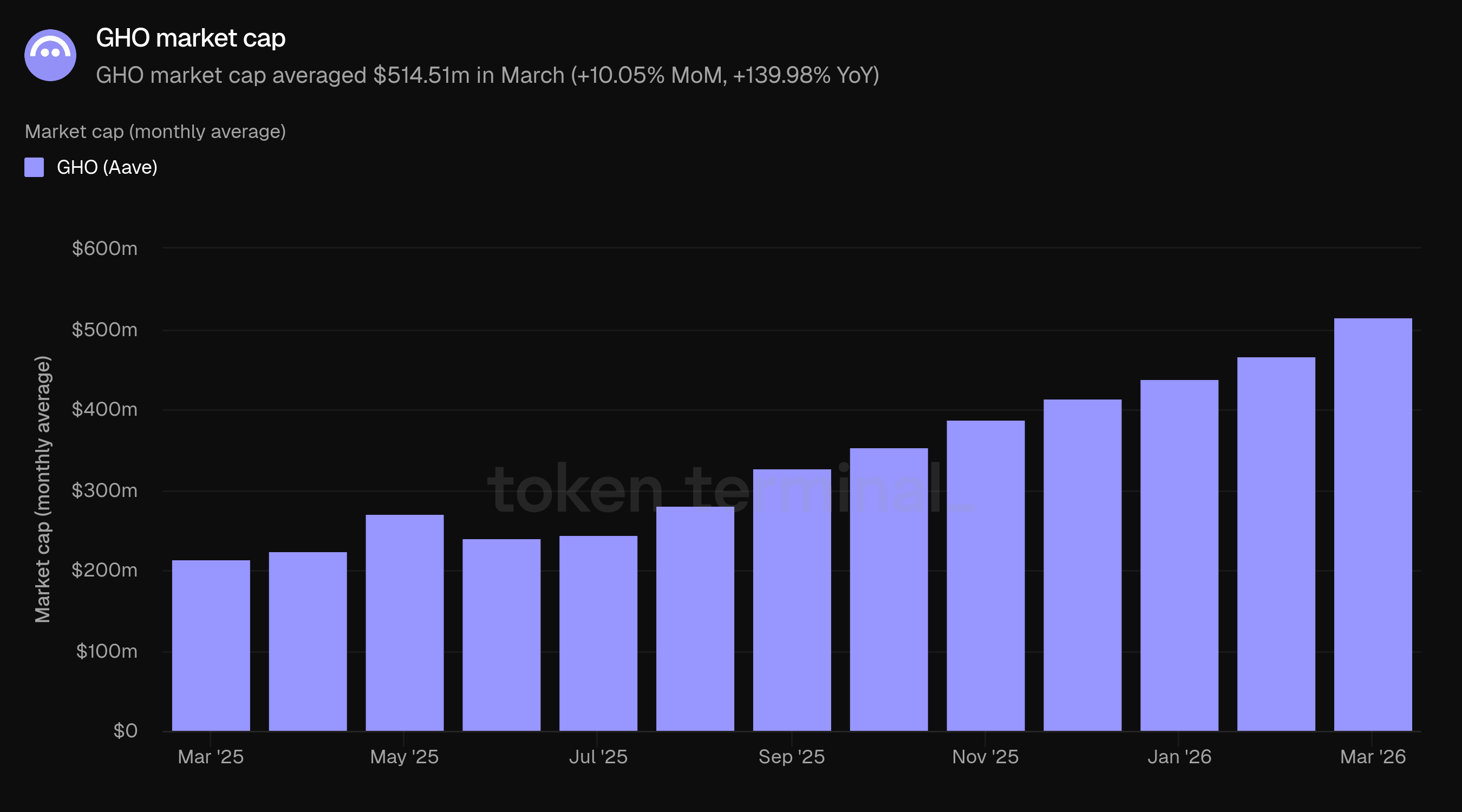Click the $600m y-axis label
Screen dimensions: 1462x812
pyautogui.click(x=105, y=248)
